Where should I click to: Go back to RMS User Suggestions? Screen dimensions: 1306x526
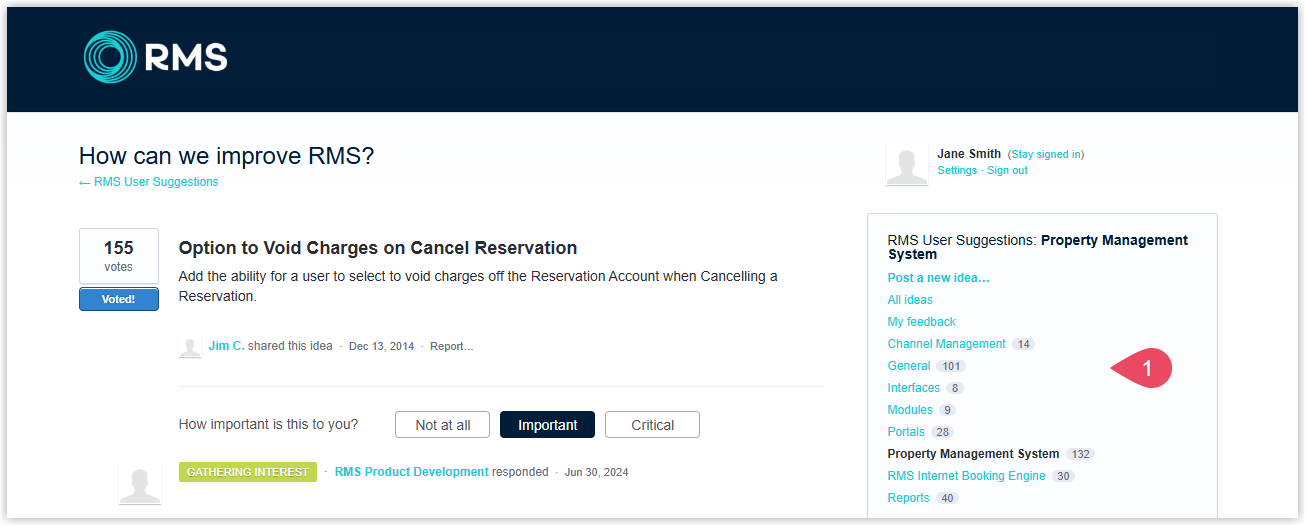pyautogui.click(x=148, y=182)
